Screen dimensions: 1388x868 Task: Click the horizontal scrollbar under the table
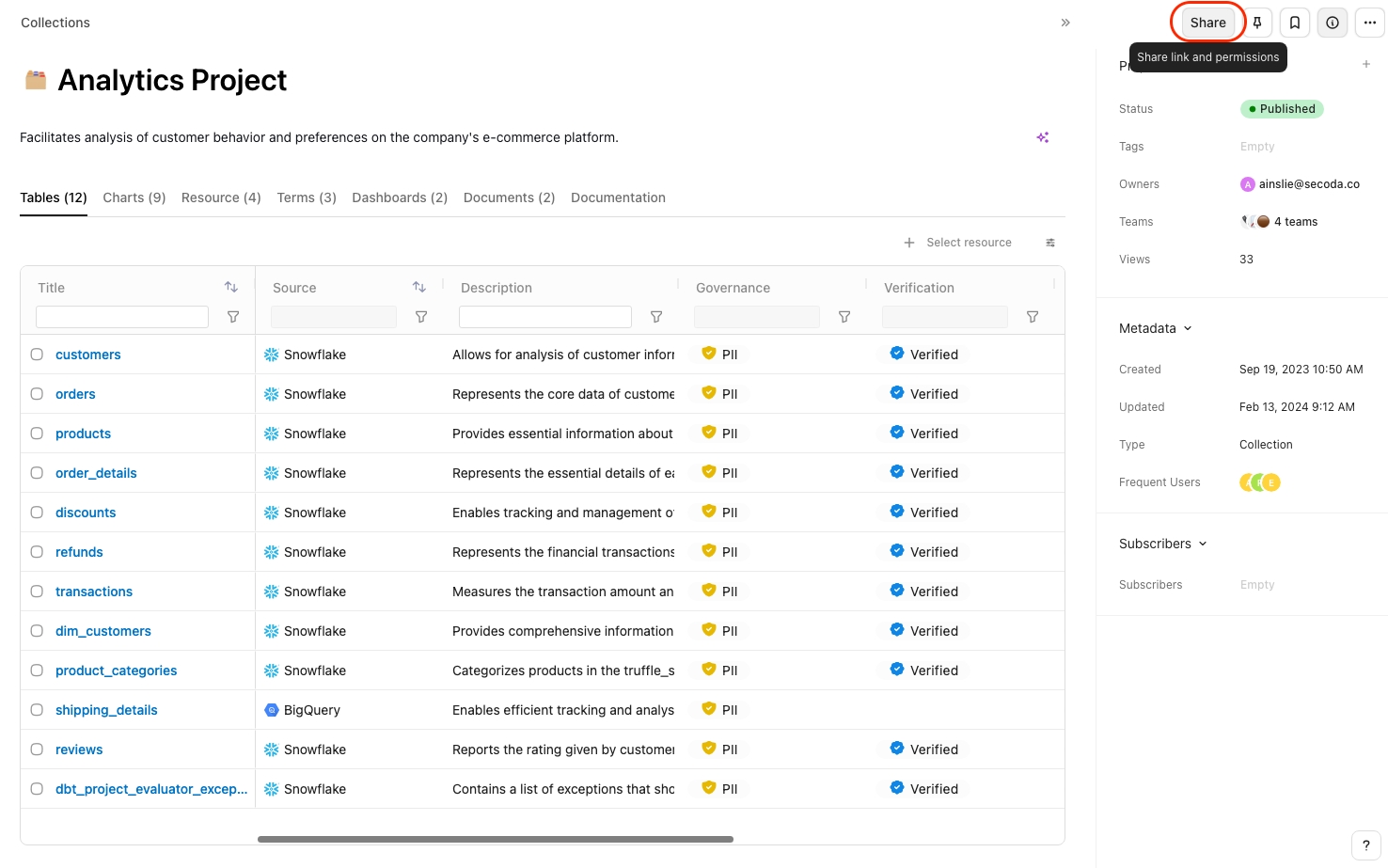click(x=495, y=839)
